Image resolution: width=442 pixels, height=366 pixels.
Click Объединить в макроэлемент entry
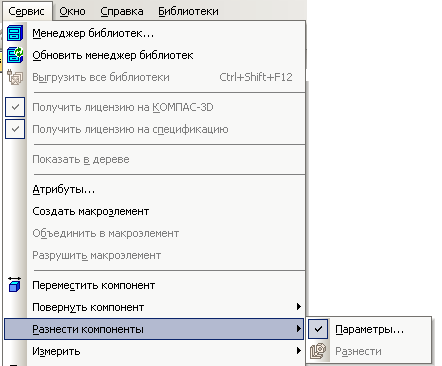(154, 233)
